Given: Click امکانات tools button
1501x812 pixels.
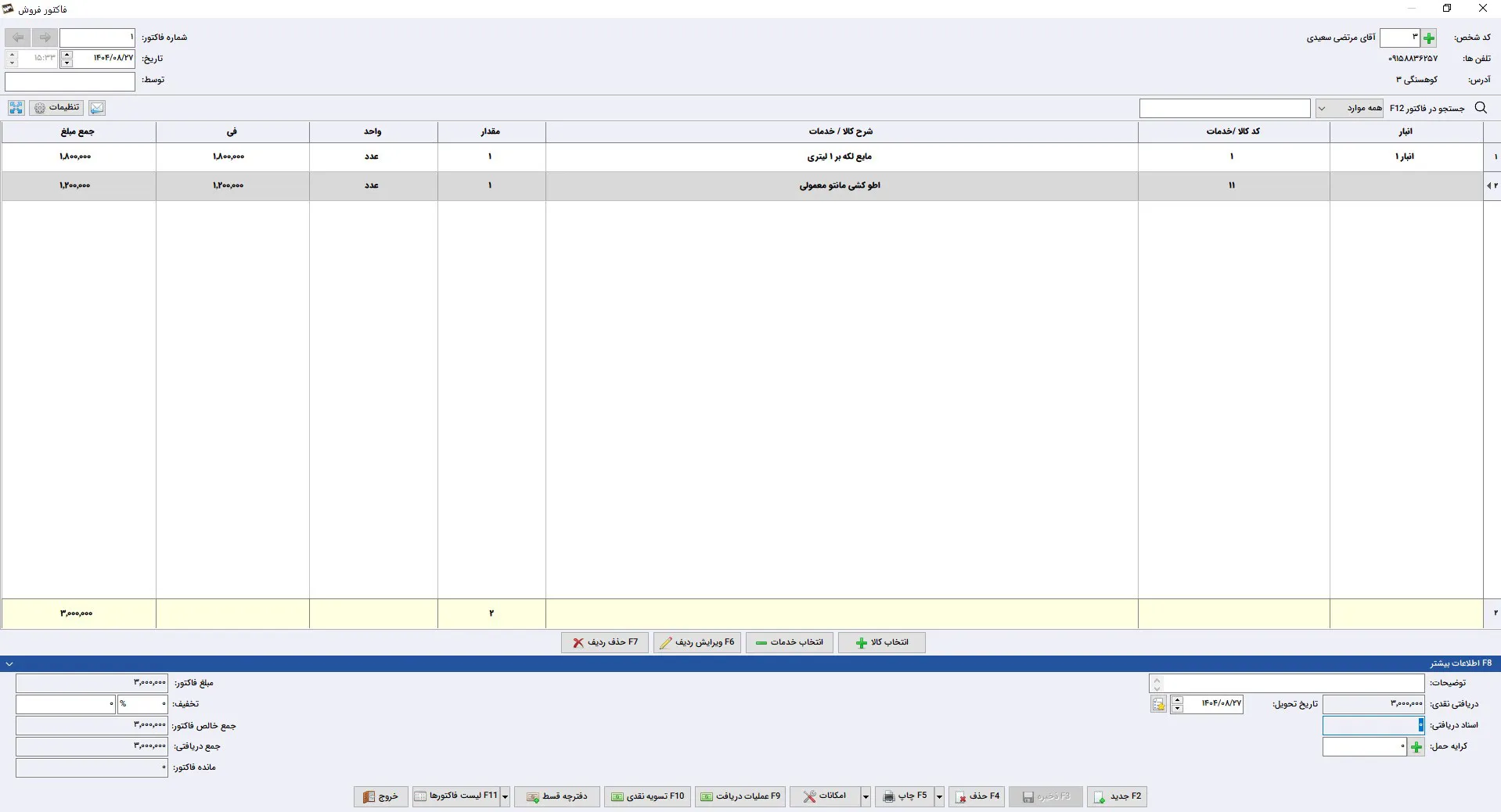Looking at the screenshot, I should (x=825, y=796).
